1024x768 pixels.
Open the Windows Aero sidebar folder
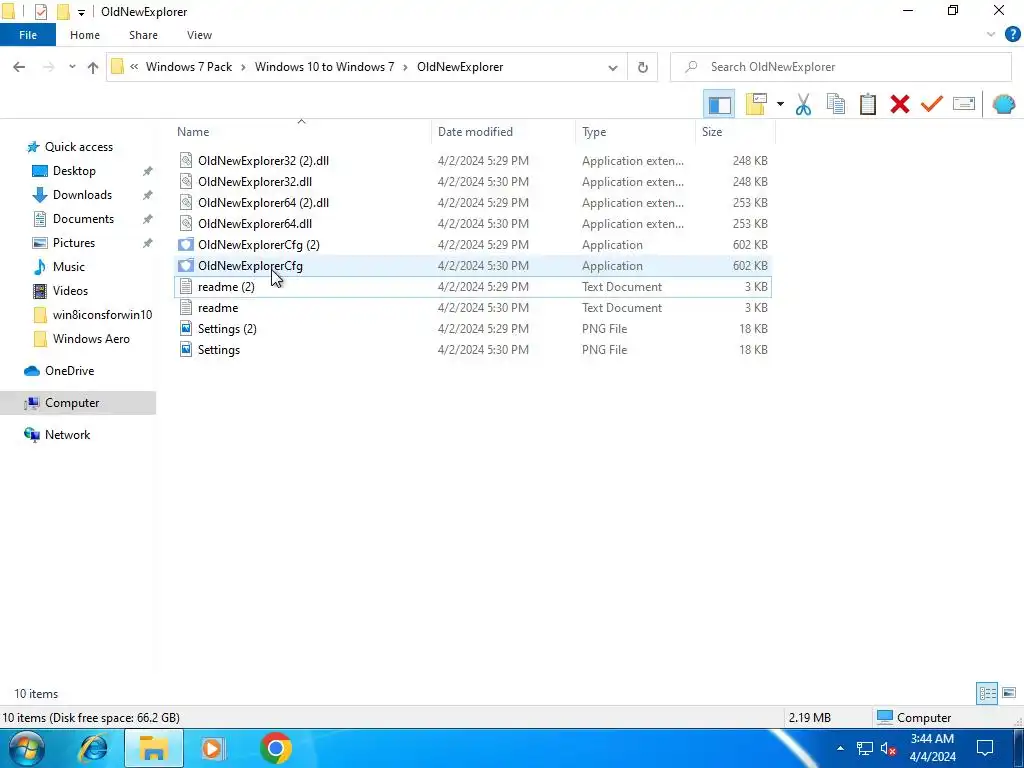91,339
